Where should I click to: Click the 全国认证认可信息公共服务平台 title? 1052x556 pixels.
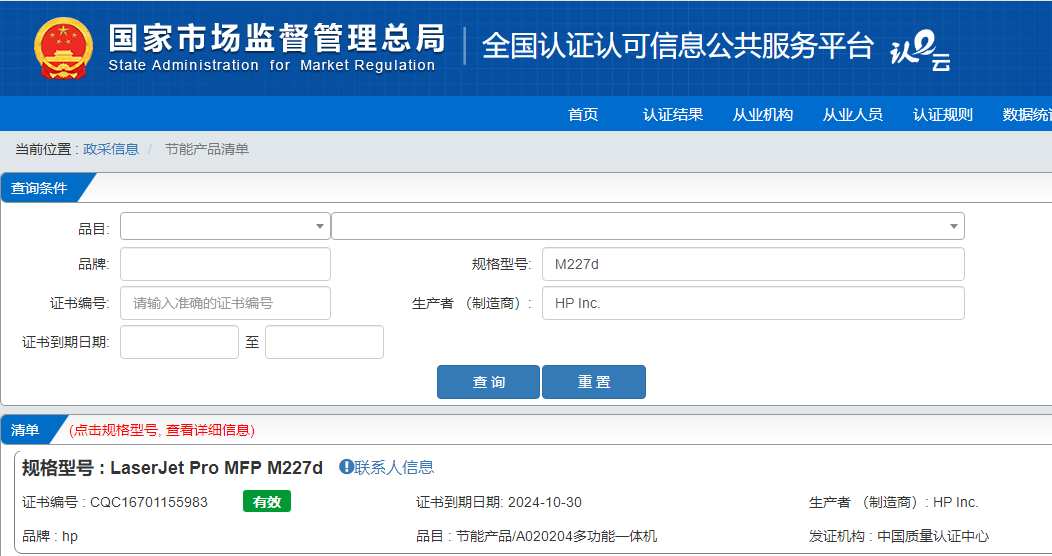(678, 46)
